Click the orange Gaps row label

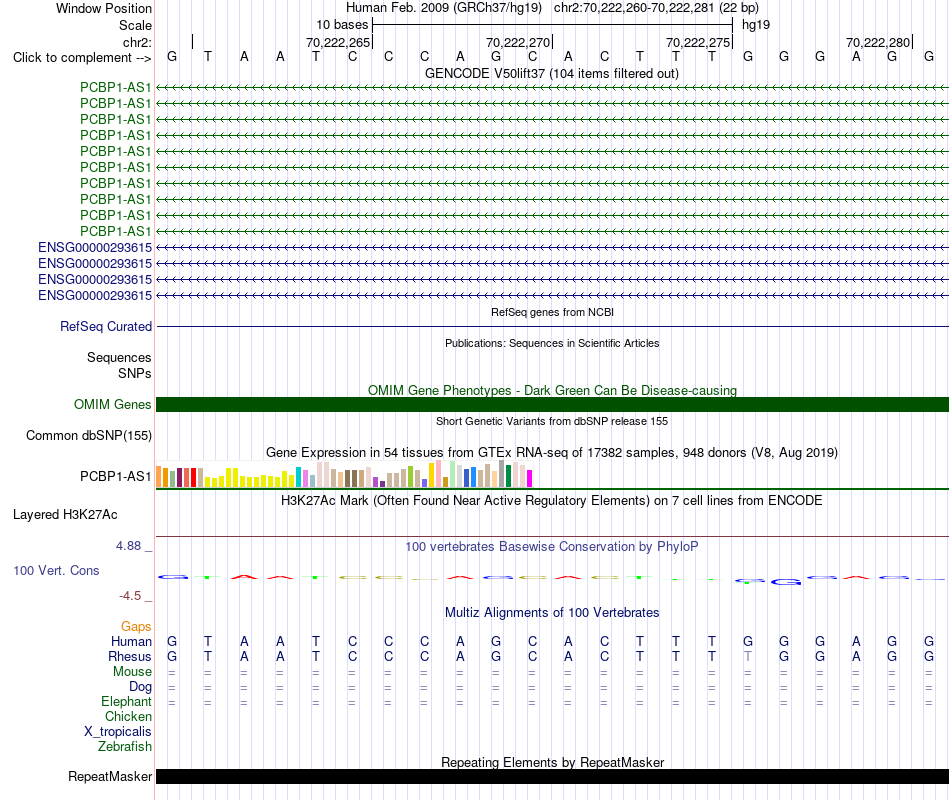coord(136,626)
